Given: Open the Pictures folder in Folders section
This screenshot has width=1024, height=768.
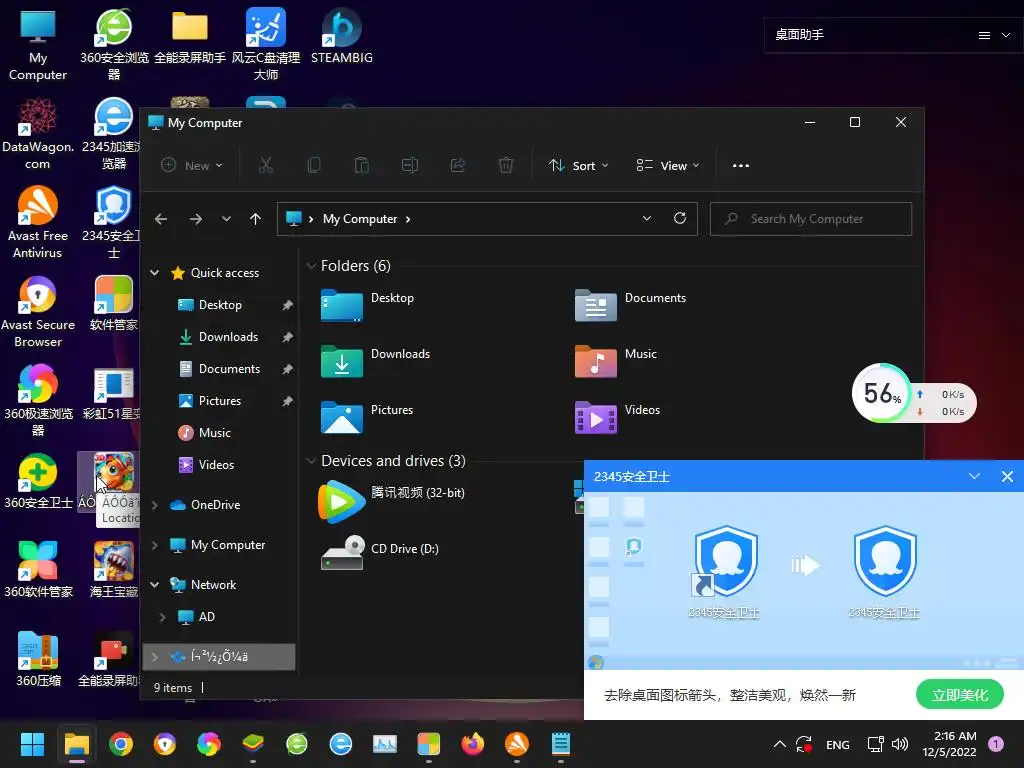Looking at the screenshot, I should click(x=367, y=417).
